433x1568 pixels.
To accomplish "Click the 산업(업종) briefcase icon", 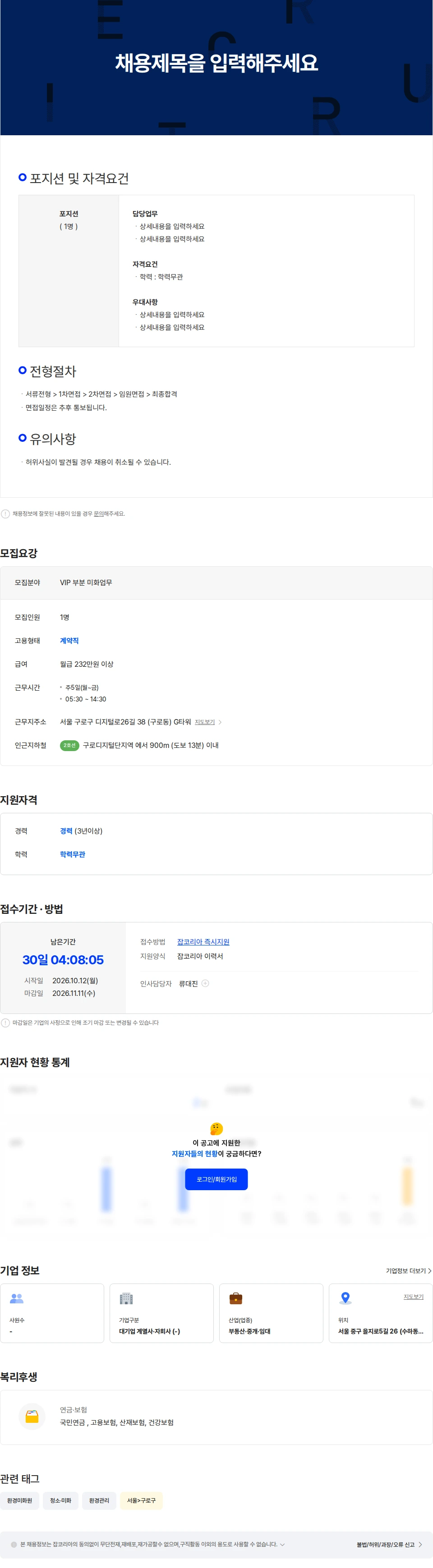I will pos(236,1298).
